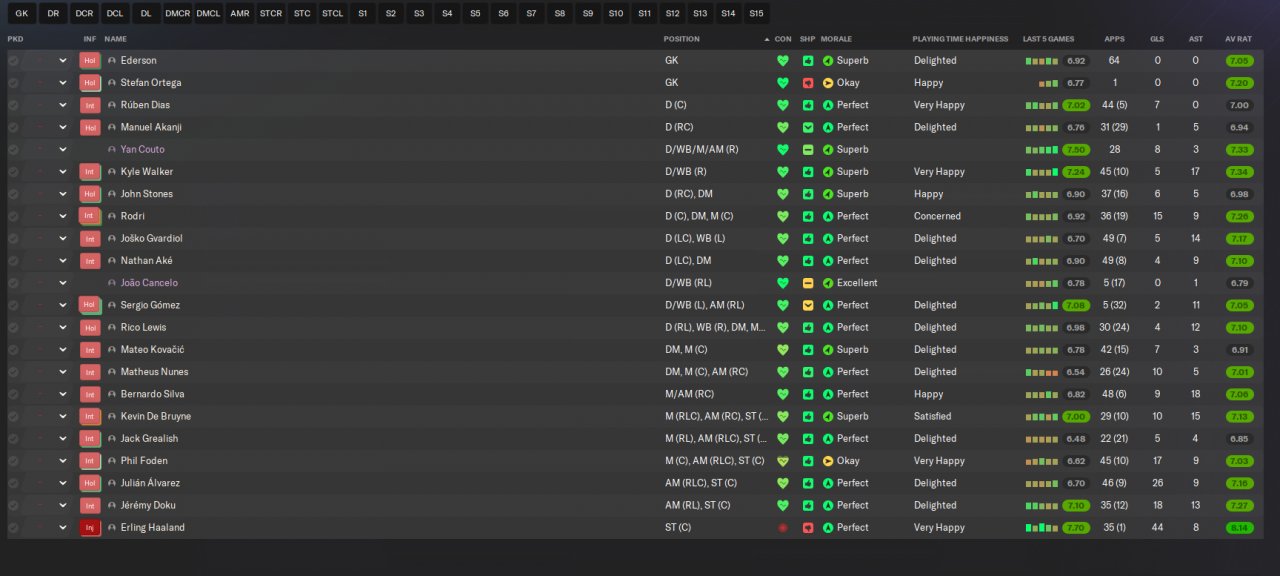This screenshot has width=1280, height=576.
Task: Click Stefan Ortega's red match sharpness icon
Action: pyautogui.click(x=808, y=83)
